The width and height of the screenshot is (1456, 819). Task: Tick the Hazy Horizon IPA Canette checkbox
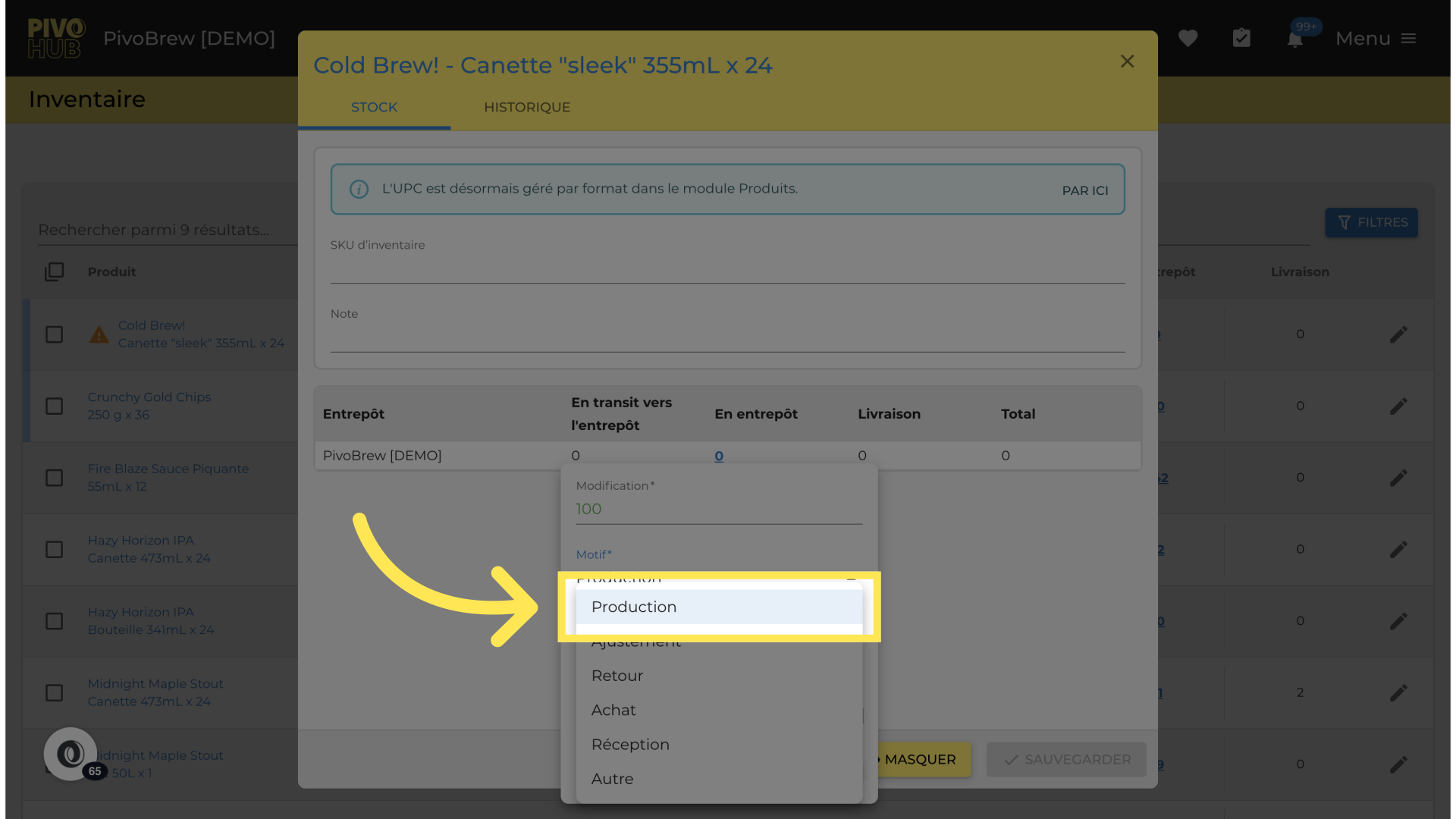tap(54, 550)
